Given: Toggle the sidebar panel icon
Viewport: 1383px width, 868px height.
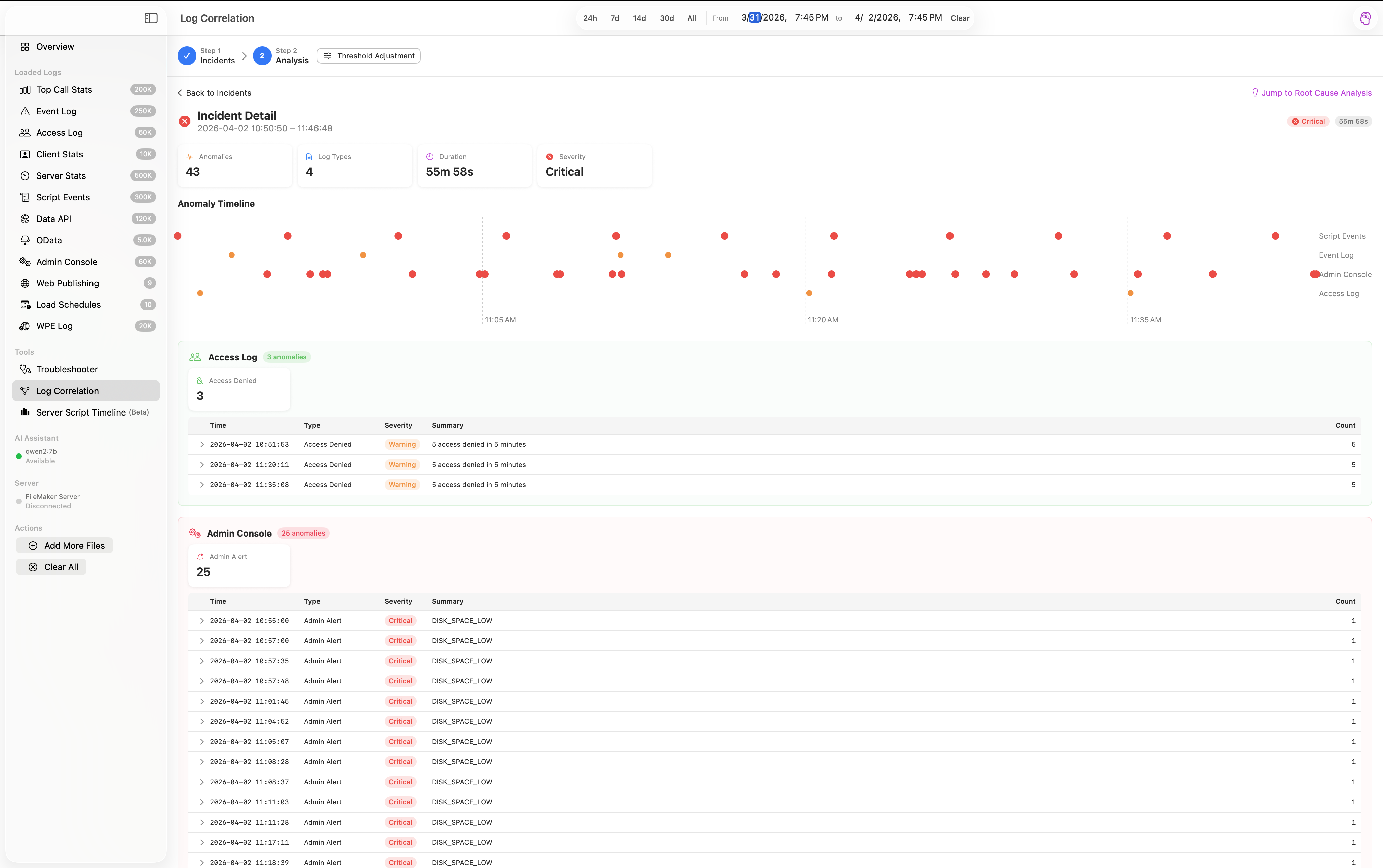Looking at the screenshot, I should (x=151, y=18).
